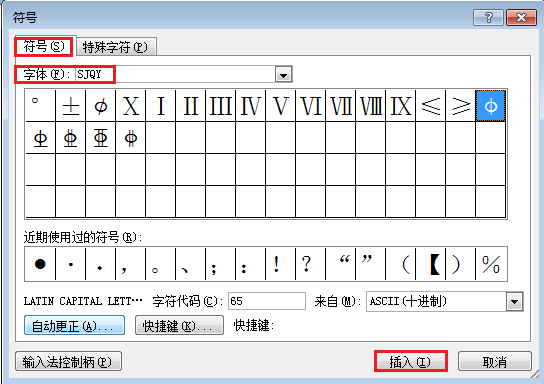Select the recent percent % symbol
Image resolution: width=544 pixels, height=384 pixels.
click(x=491, y=264)
